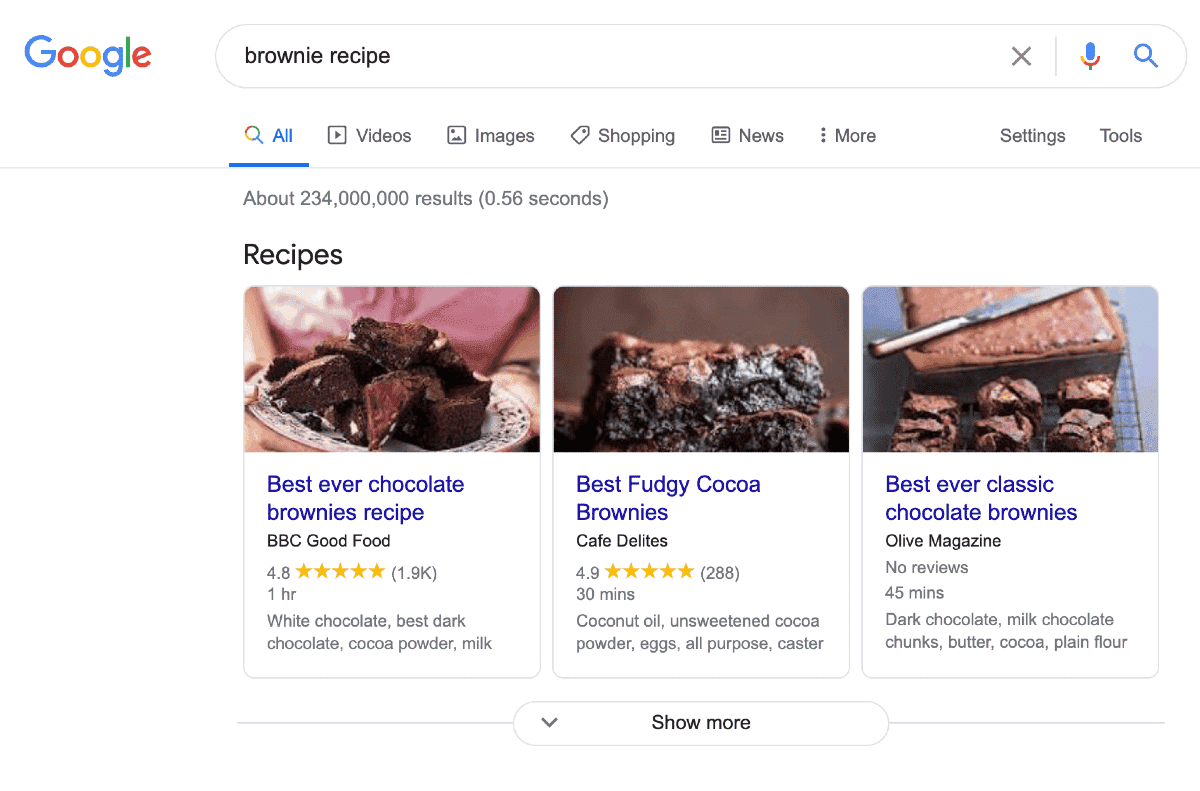
Task: Click the Images picture icon
Action: [457, 135]
